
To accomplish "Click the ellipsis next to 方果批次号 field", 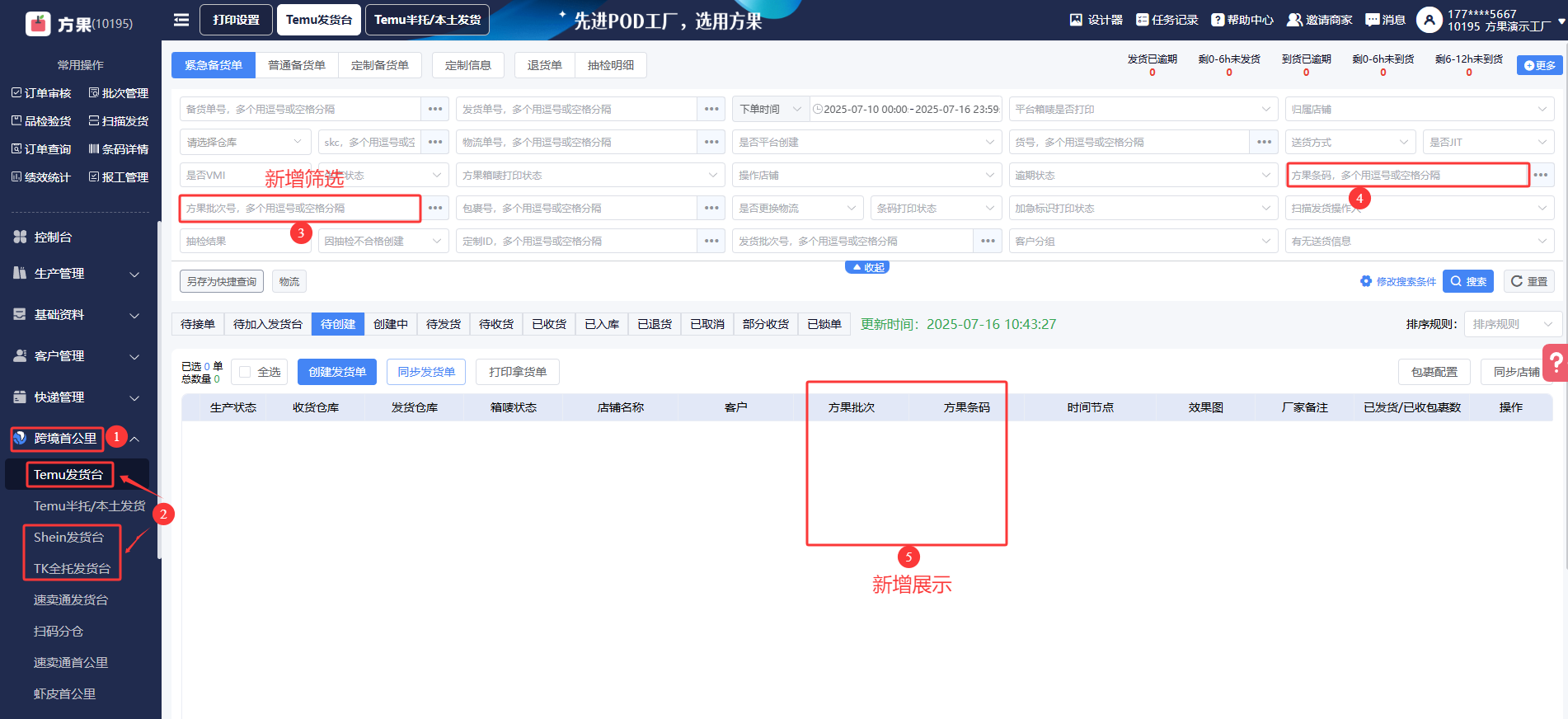I will coord(435,208).
